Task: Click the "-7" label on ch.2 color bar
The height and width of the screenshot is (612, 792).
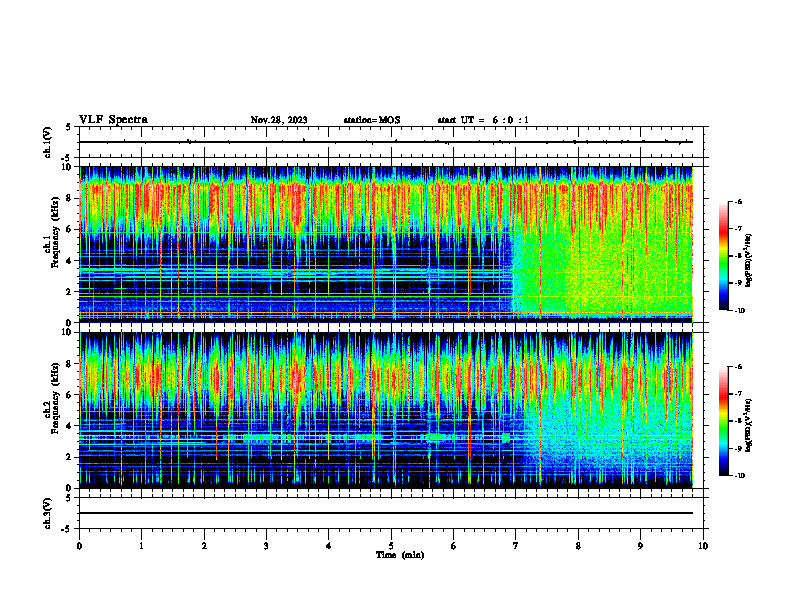Action: pyautogui.click(x=738, y=394)
